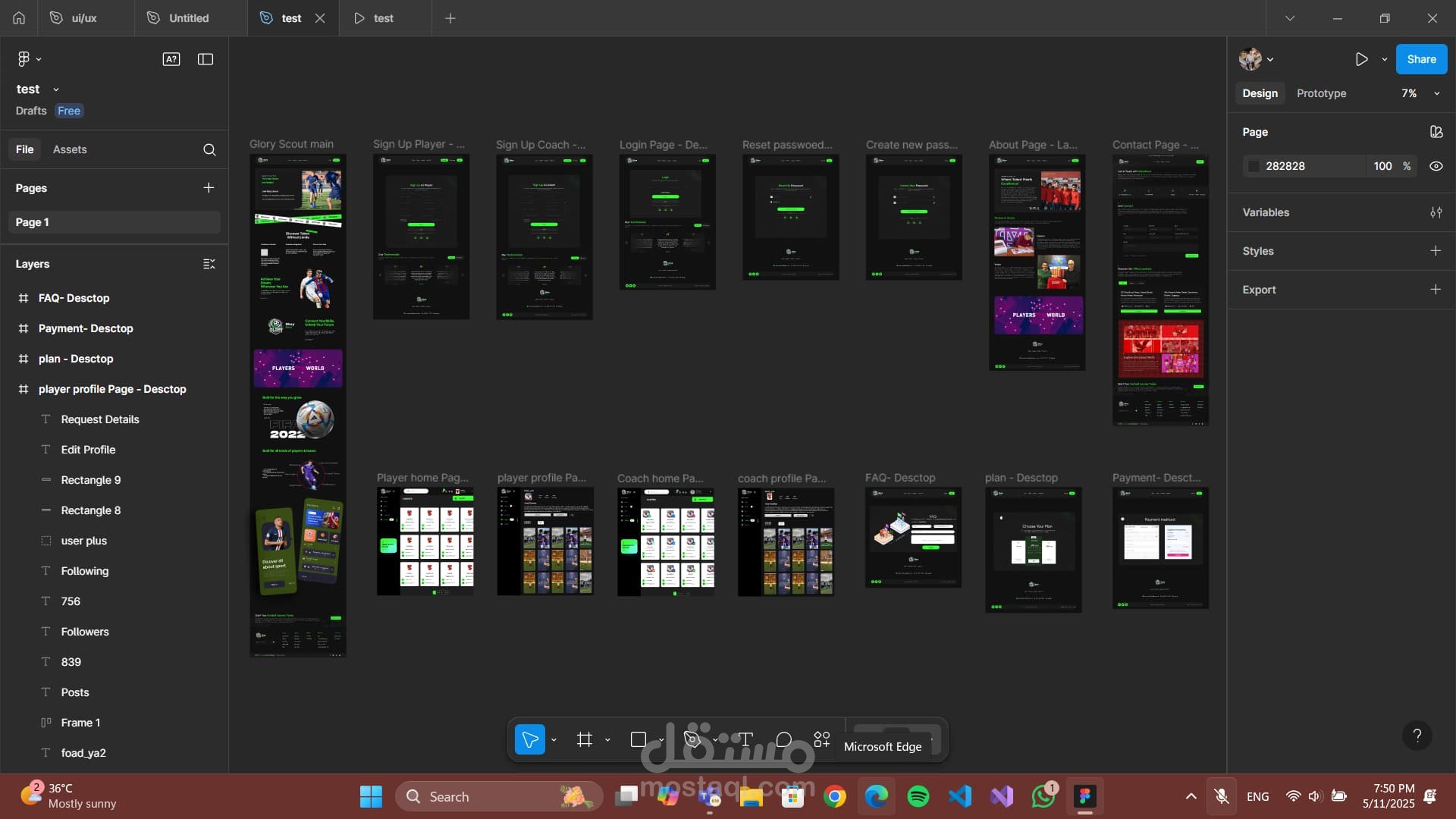Open WhatsApp from the taskbar
This screenshot has height=819, width=1456.
tap(1043, 796)
